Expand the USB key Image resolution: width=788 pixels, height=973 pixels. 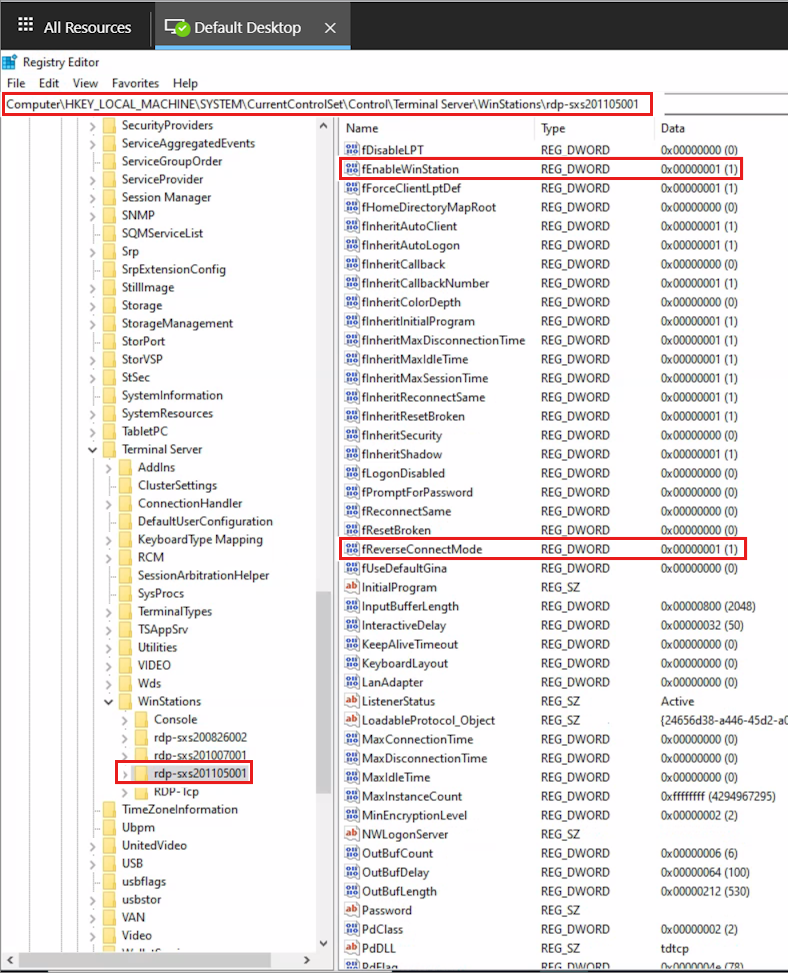point(92,864)
